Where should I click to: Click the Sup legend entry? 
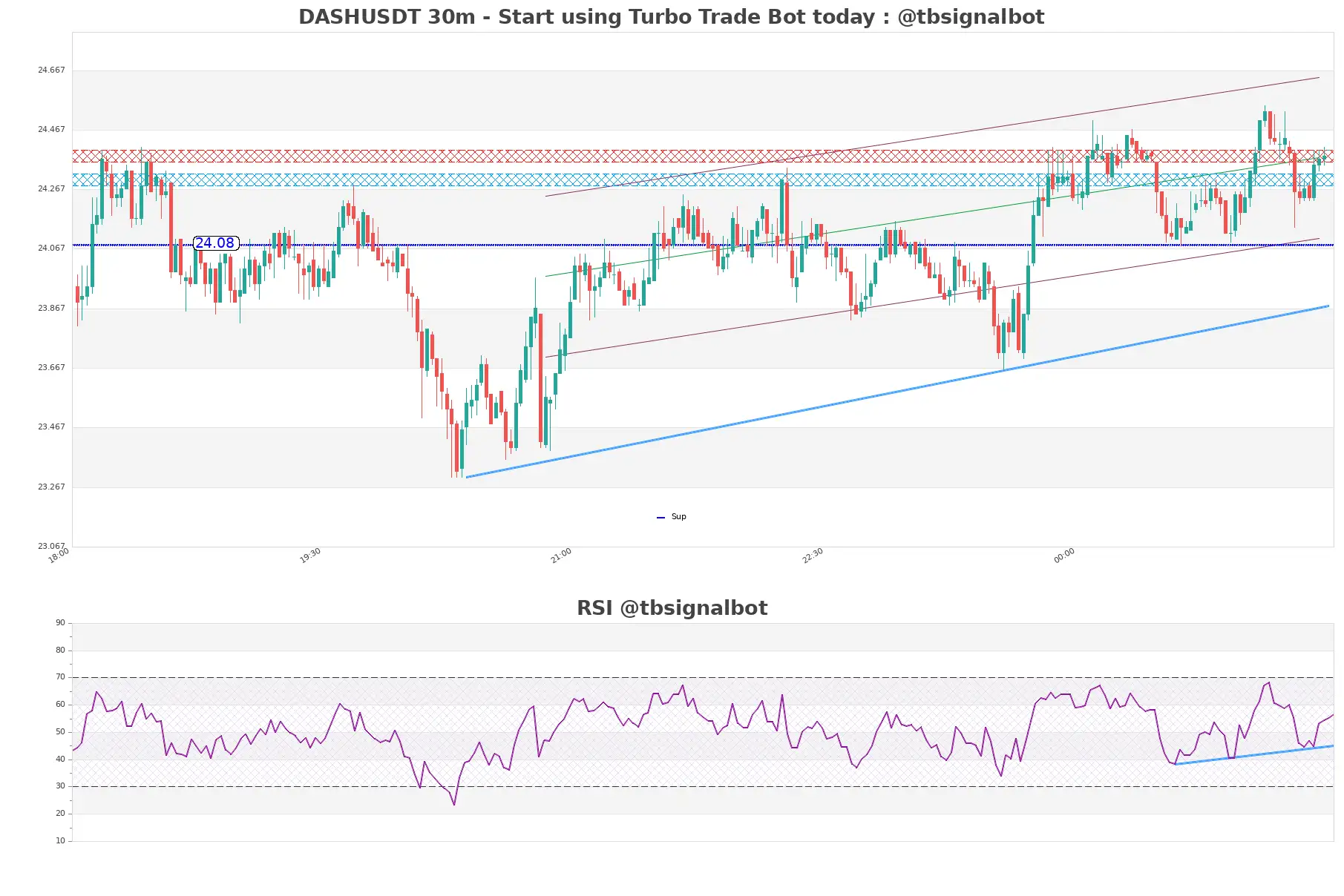(672, 517)
